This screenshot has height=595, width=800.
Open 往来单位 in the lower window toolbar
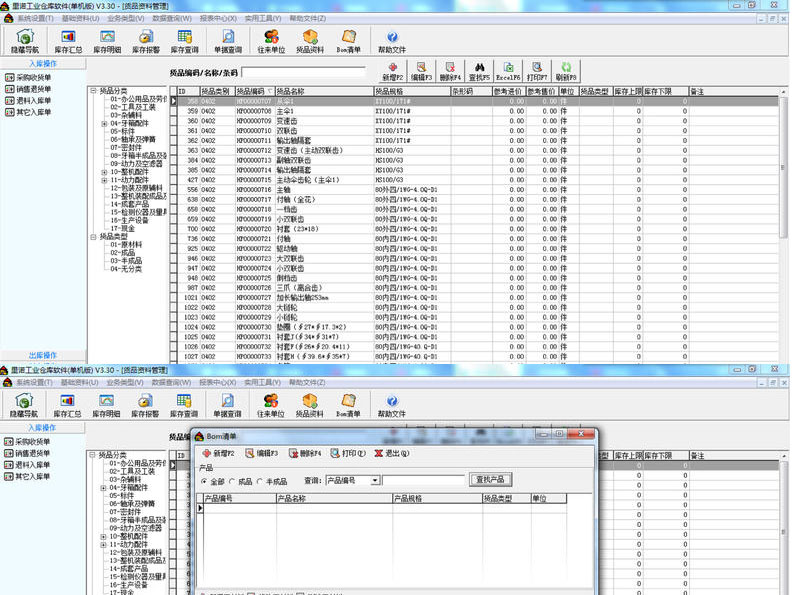(x=270, y=405)
